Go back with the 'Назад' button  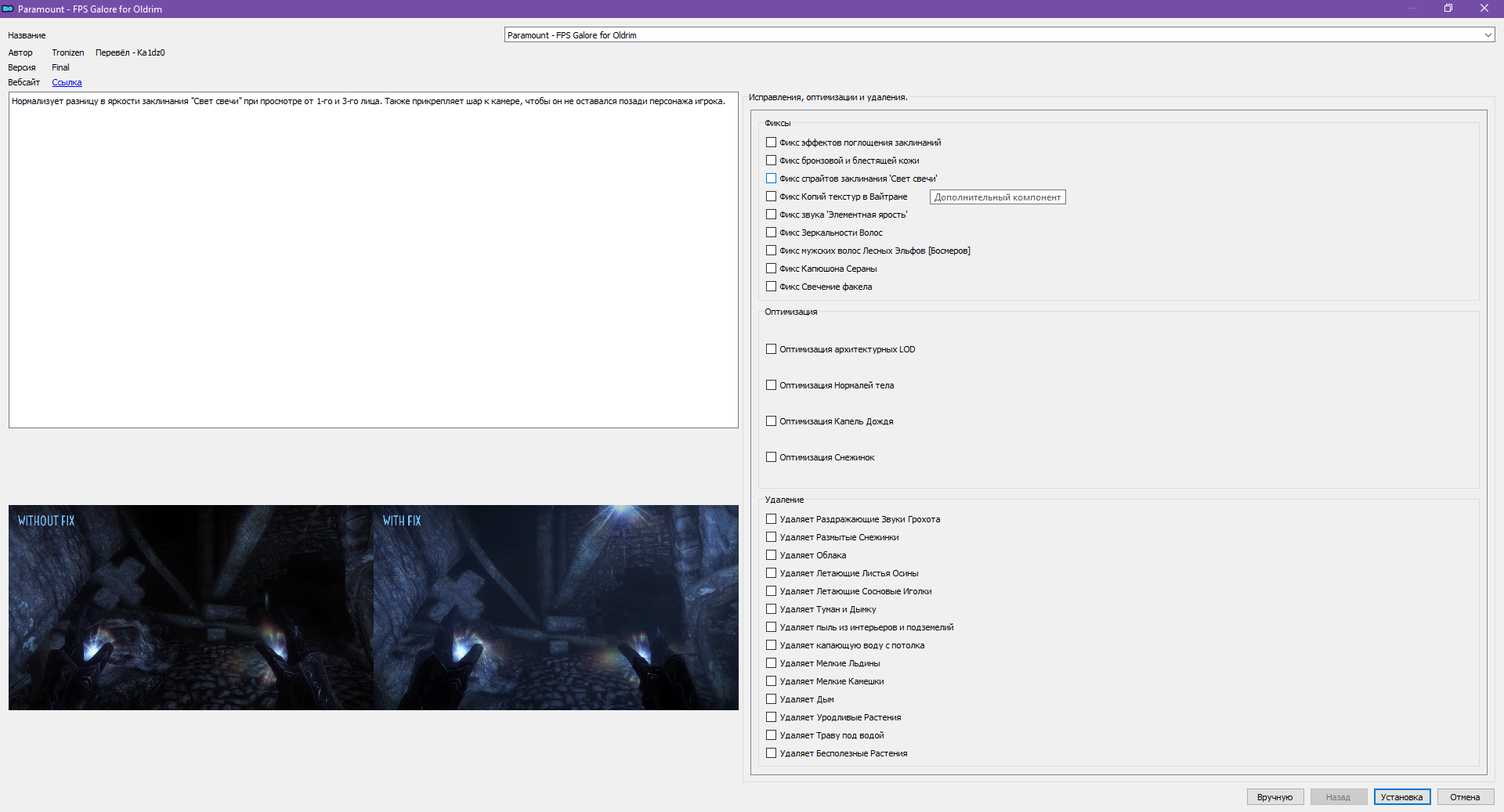(x=1338, y=797)
